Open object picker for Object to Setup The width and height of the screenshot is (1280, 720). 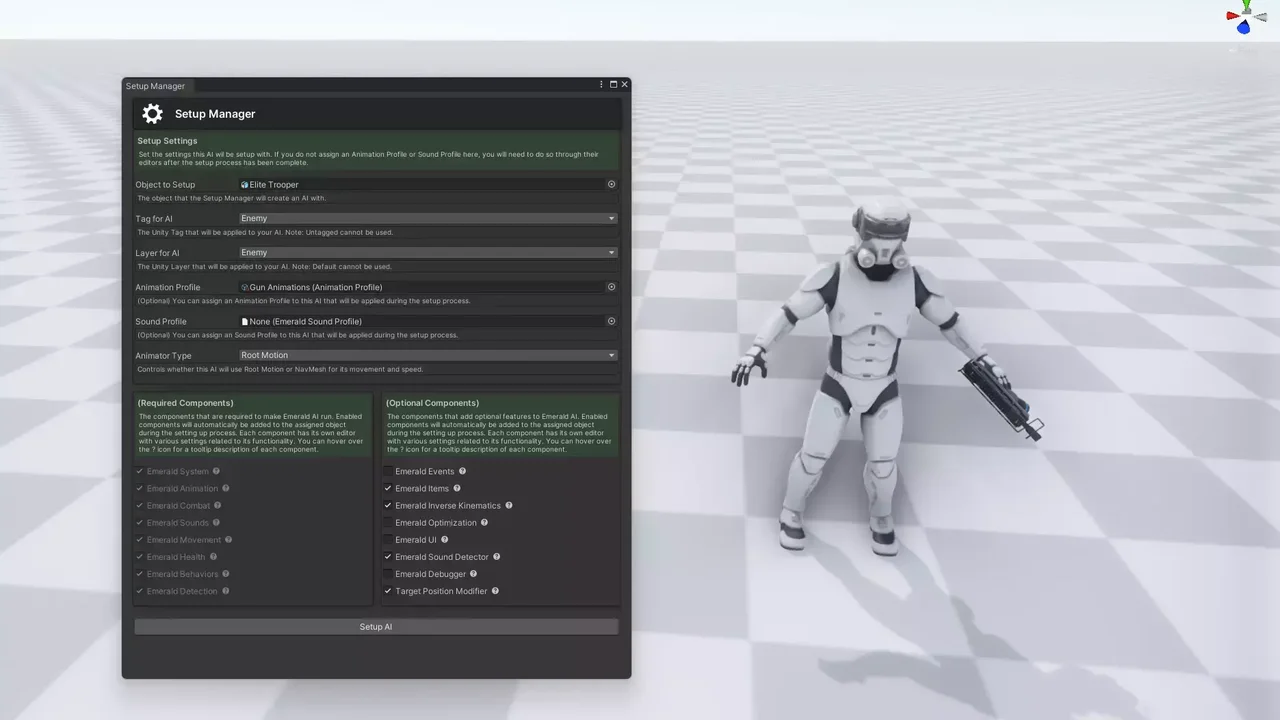point(611,184)
